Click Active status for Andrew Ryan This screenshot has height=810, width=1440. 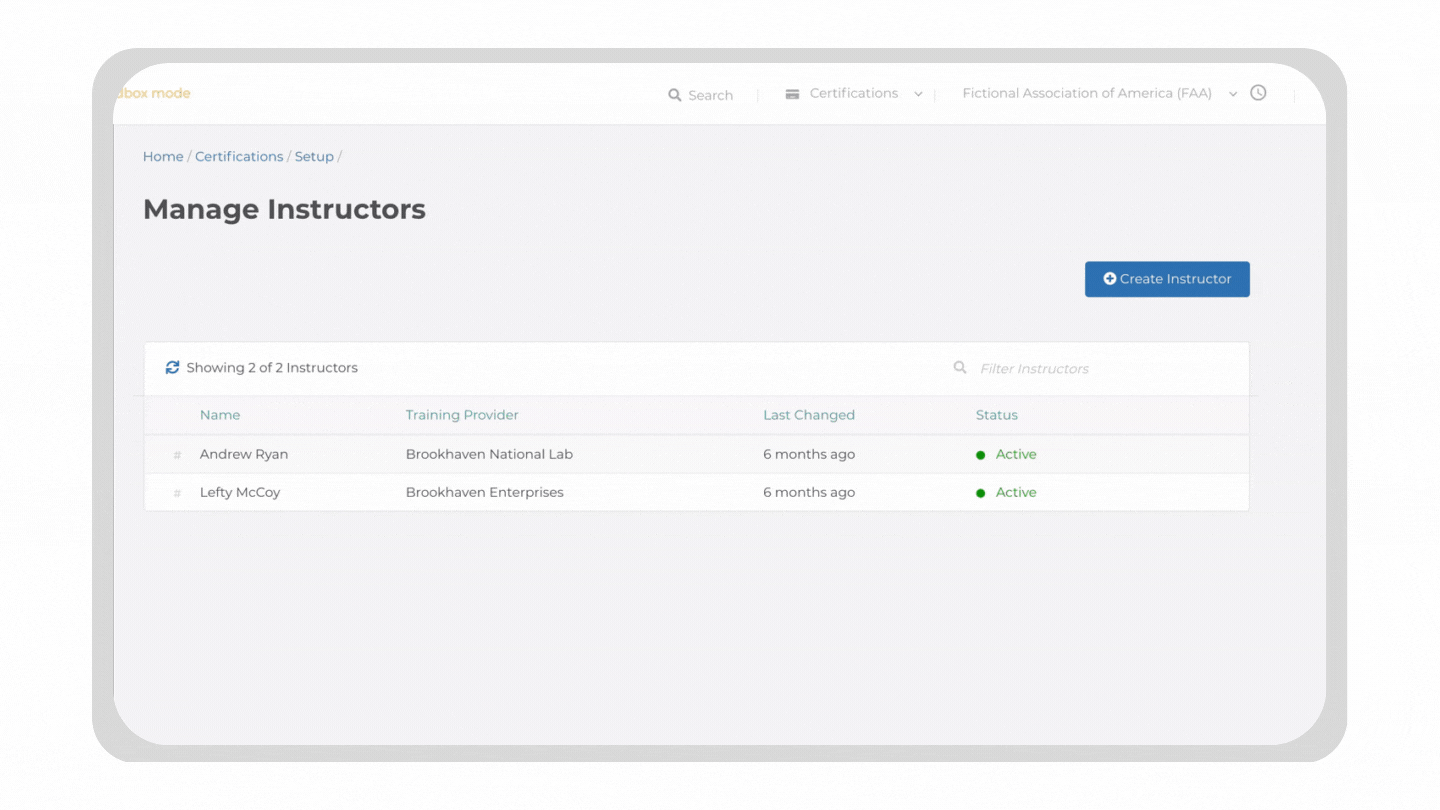pos(1016,454)
